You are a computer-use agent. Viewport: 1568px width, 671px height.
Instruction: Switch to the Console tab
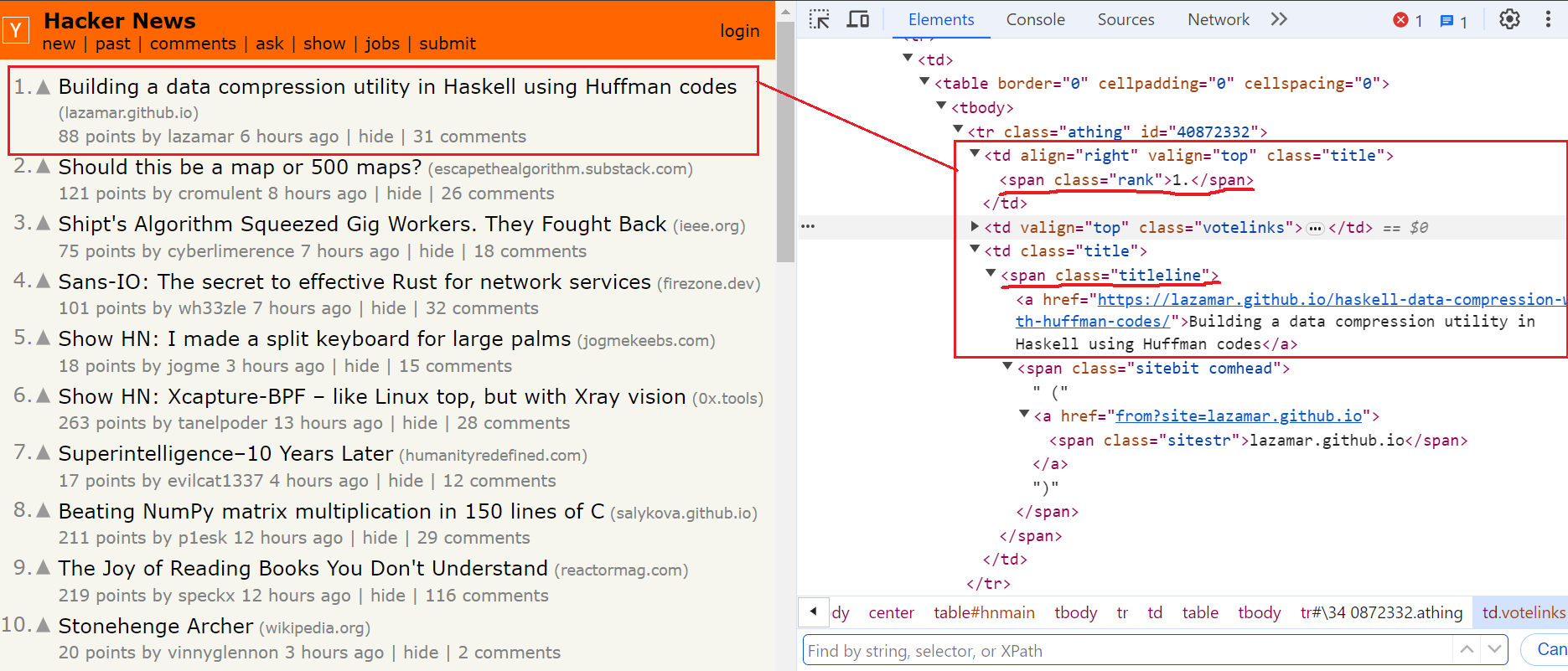click(x=1035, y=19)
